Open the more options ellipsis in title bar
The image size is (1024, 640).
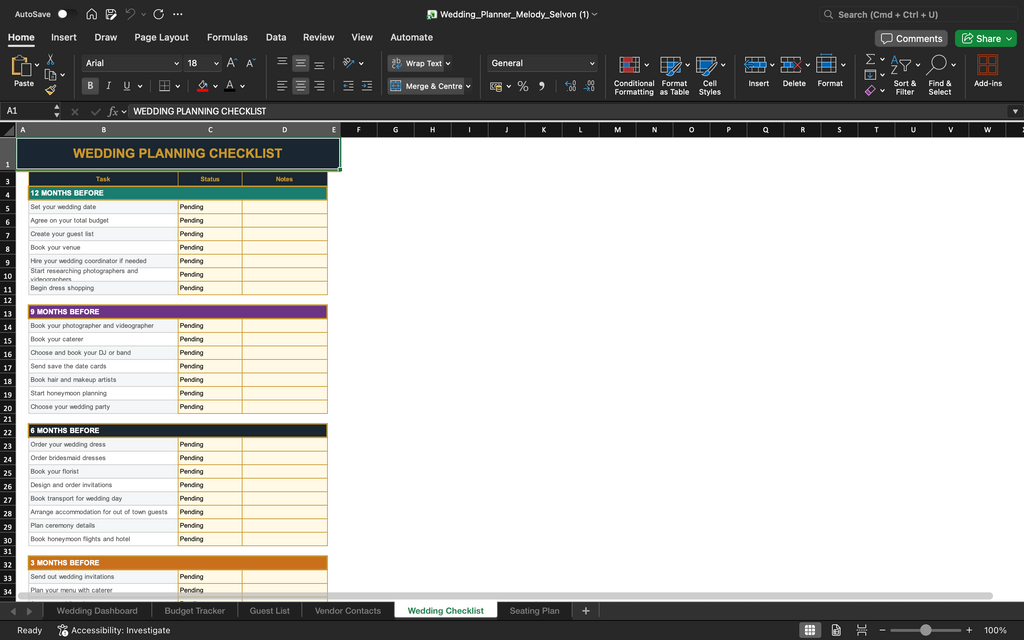tap(178, 14)
